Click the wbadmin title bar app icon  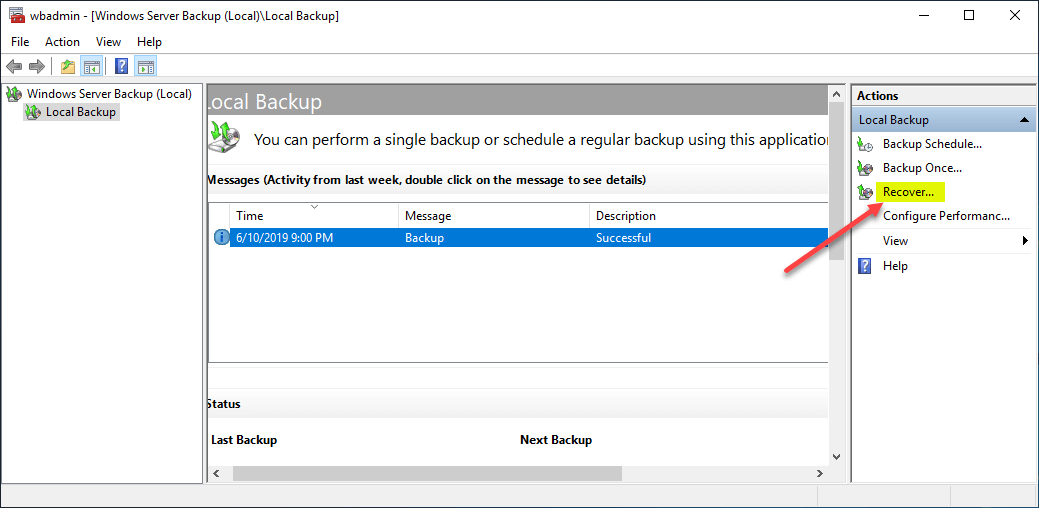click(x=18, y=16)
